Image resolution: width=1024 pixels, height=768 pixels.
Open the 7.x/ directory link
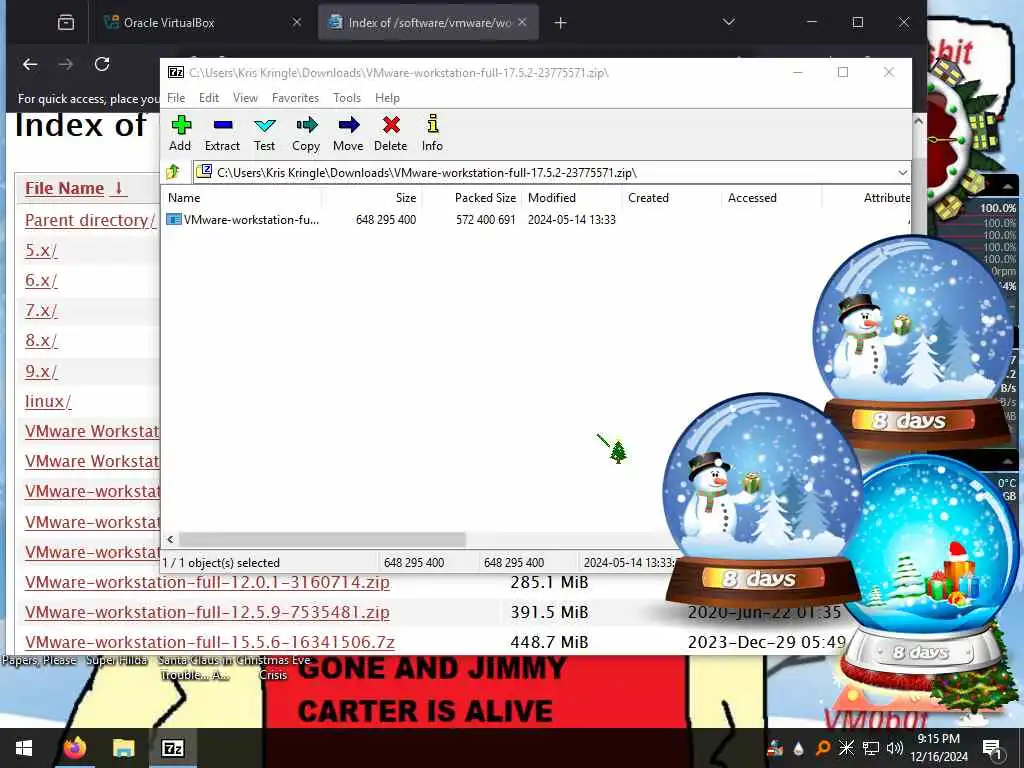click(41, 310)
